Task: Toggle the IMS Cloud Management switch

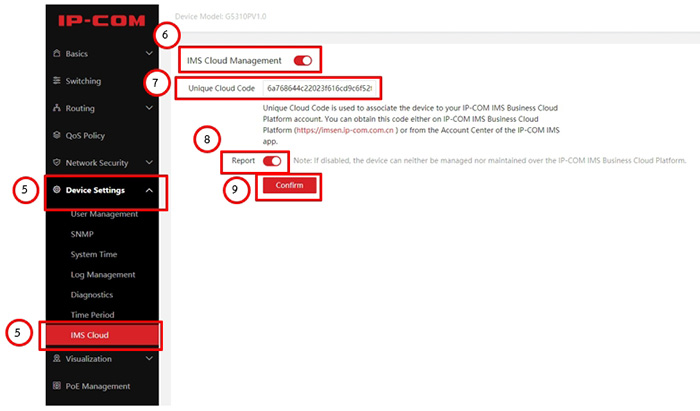Action: click(303, 60)
